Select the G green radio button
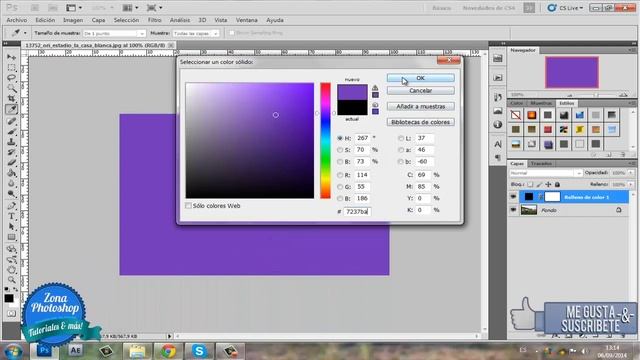This screenshot has width=640, height=360. point(340,187)
